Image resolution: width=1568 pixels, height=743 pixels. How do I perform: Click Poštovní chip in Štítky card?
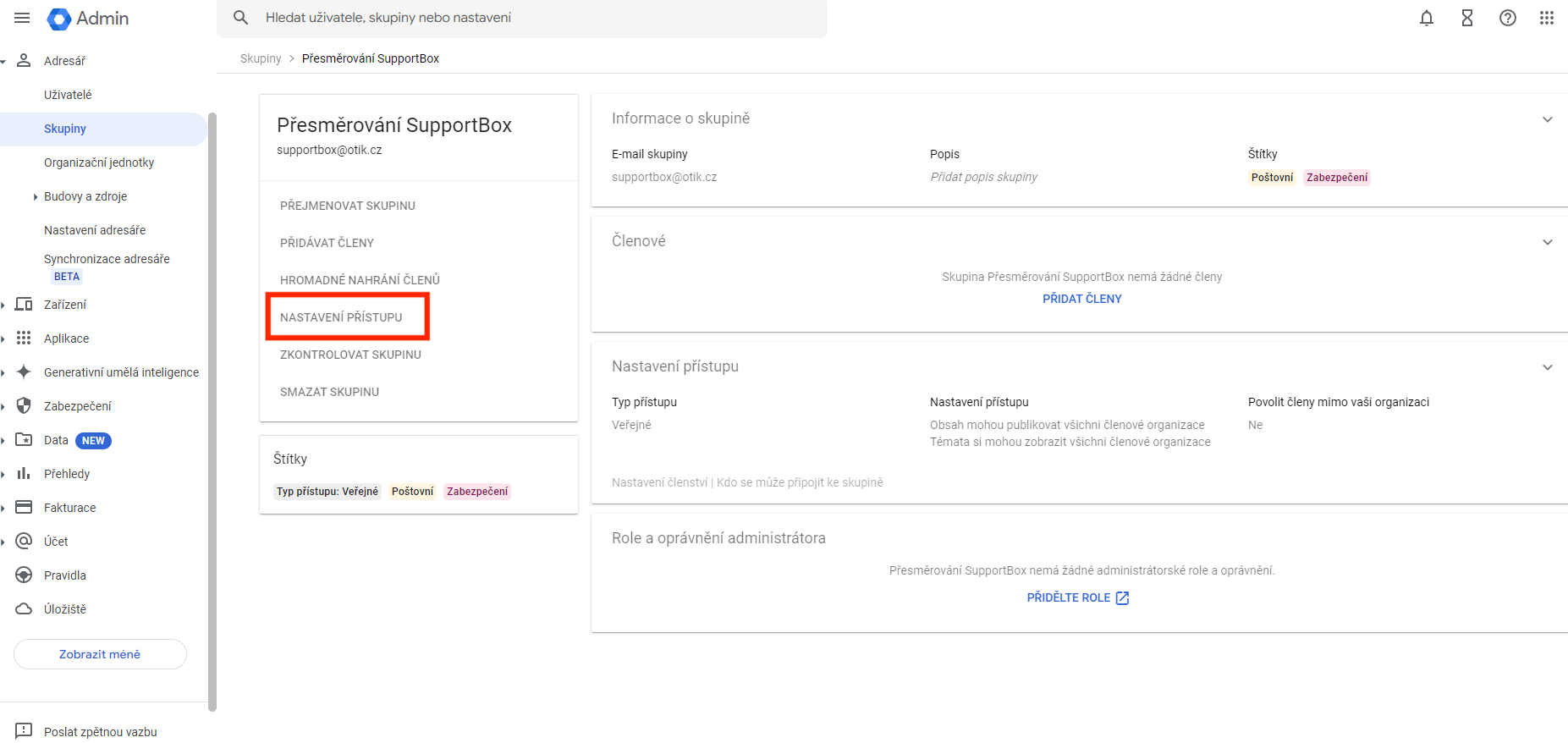pos(412,492)
